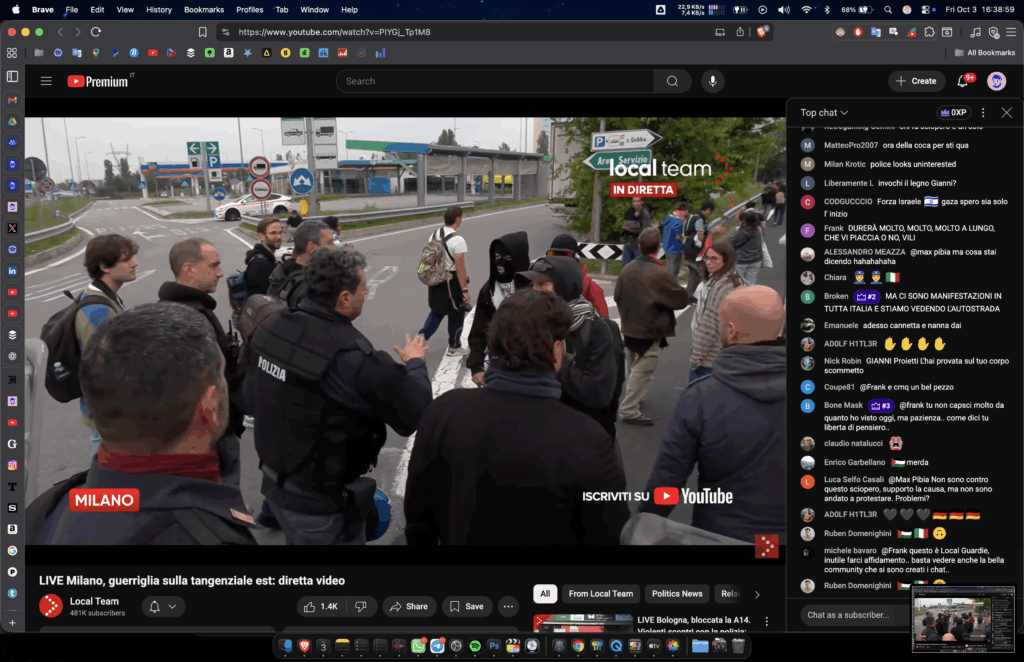The height and width of the screenshot is (662, 1024).
Task: Like the video with thumbs up
Action: pyautogui.click(x=322, y=606)
